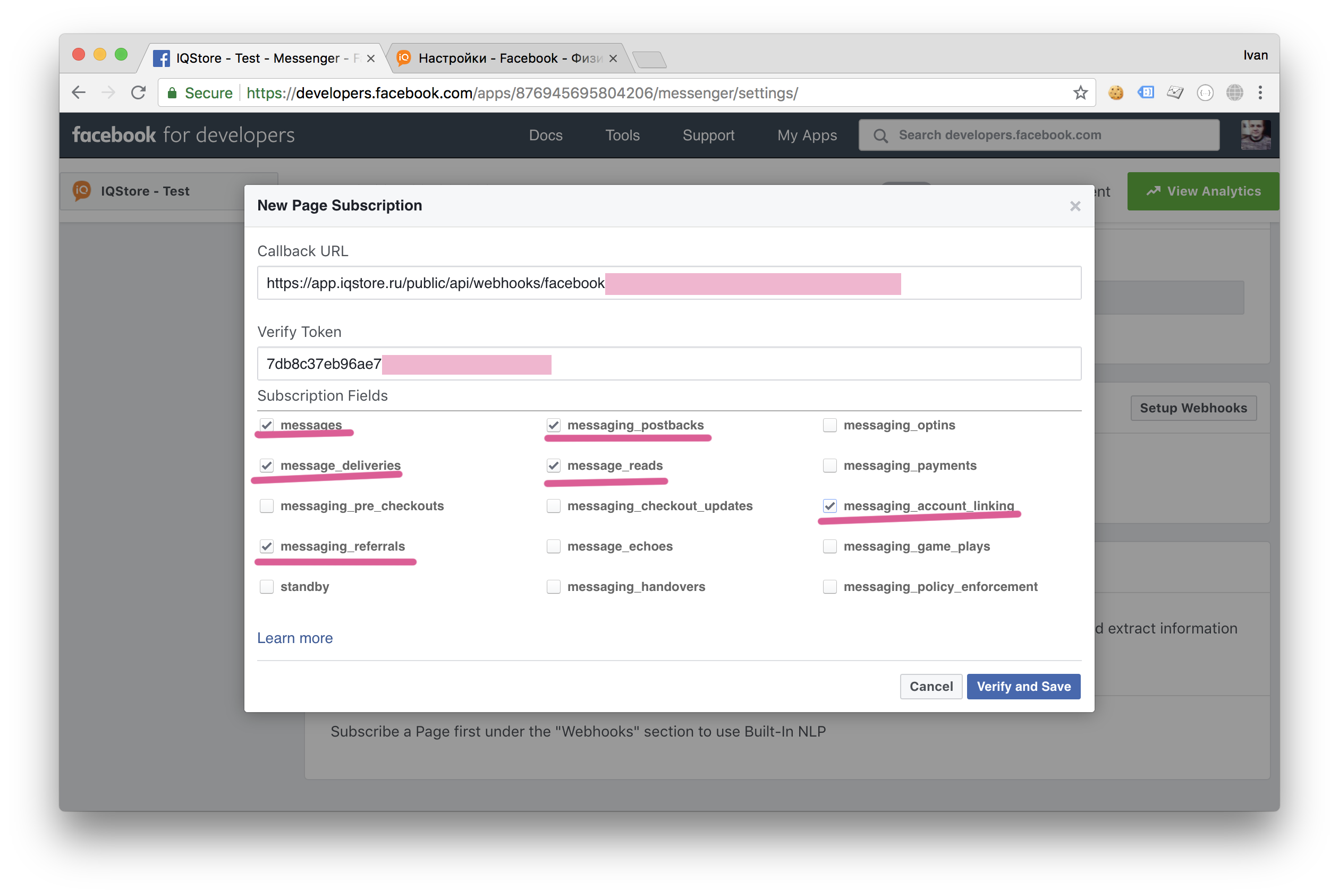Enable messaging_pre_checkouts checkbox

[267, 506]
